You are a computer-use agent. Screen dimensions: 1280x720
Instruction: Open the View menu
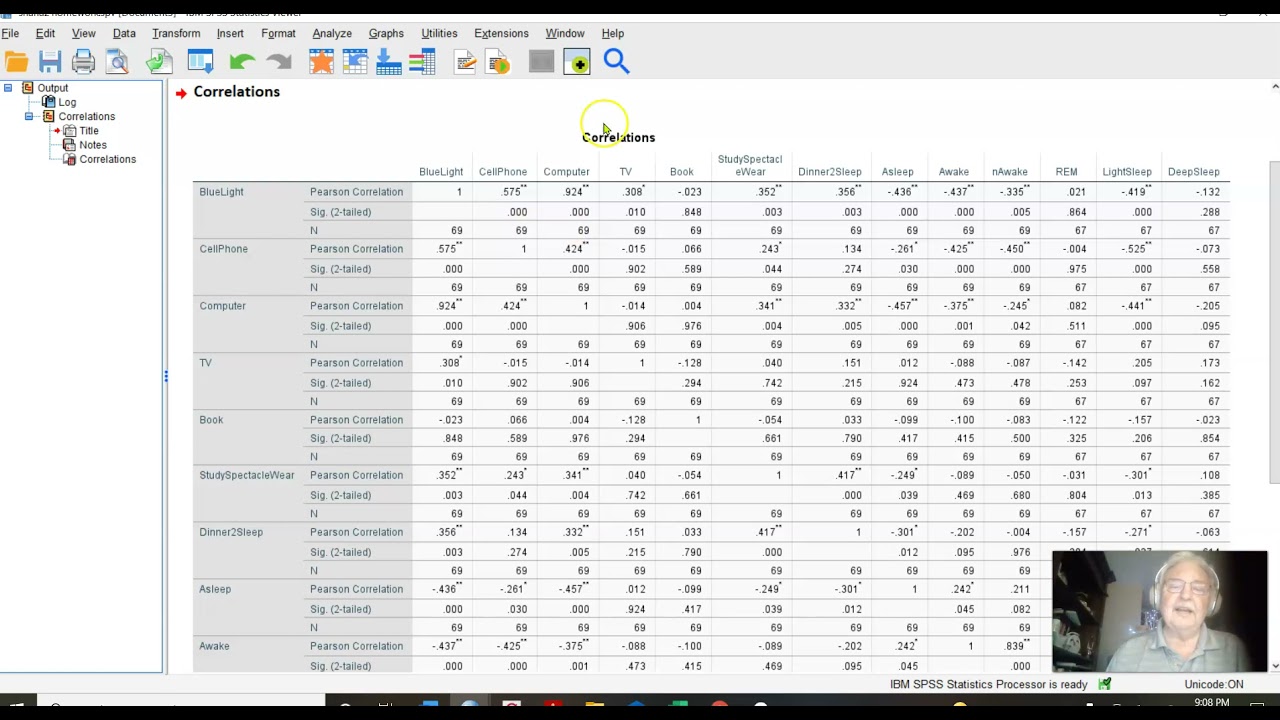tap(84, 33)
